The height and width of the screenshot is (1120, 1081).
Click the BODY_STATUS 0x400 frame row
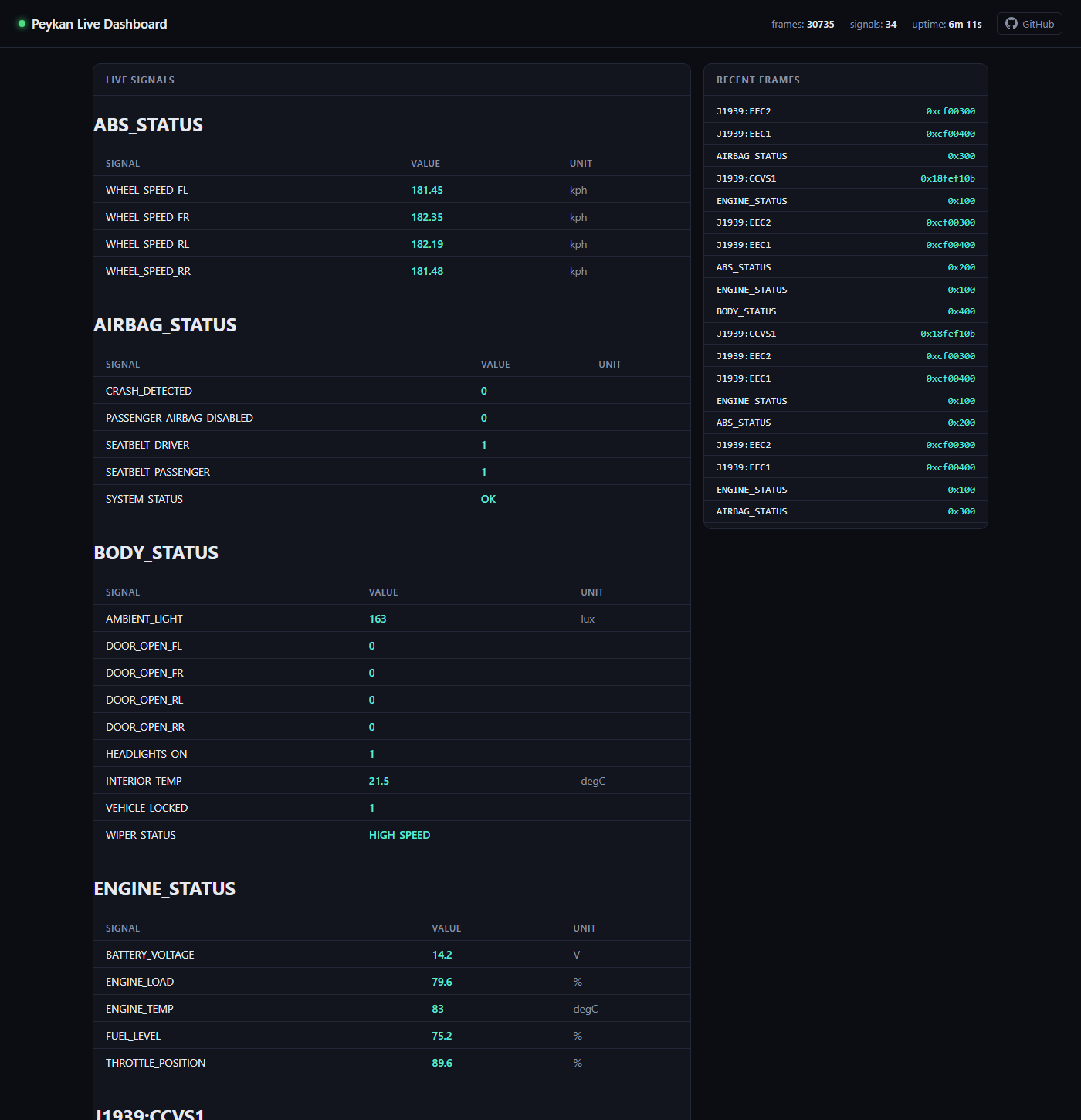click(845, 311)
